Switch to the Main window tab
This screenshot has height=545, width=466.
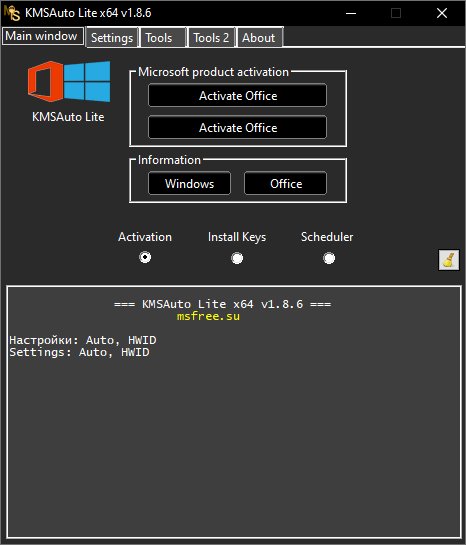pos(43,36)
